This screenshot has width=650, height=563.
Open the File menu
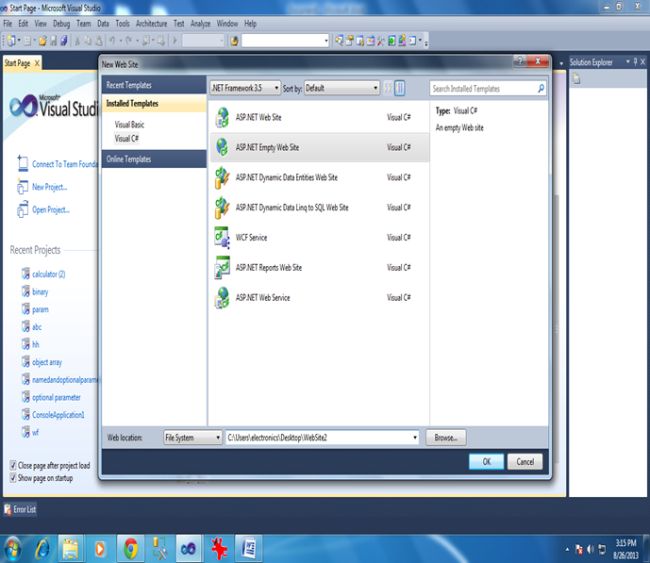(8, 24)
